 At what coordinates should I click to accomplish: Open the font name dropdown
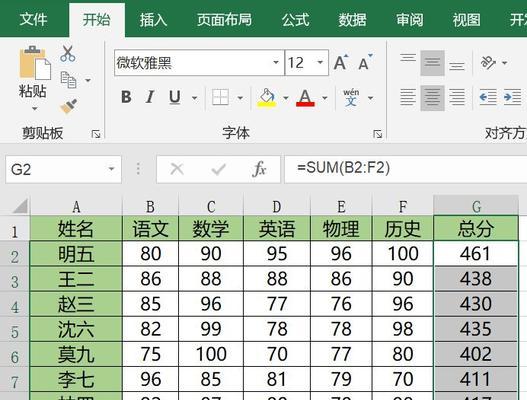[x=276, y=63]
